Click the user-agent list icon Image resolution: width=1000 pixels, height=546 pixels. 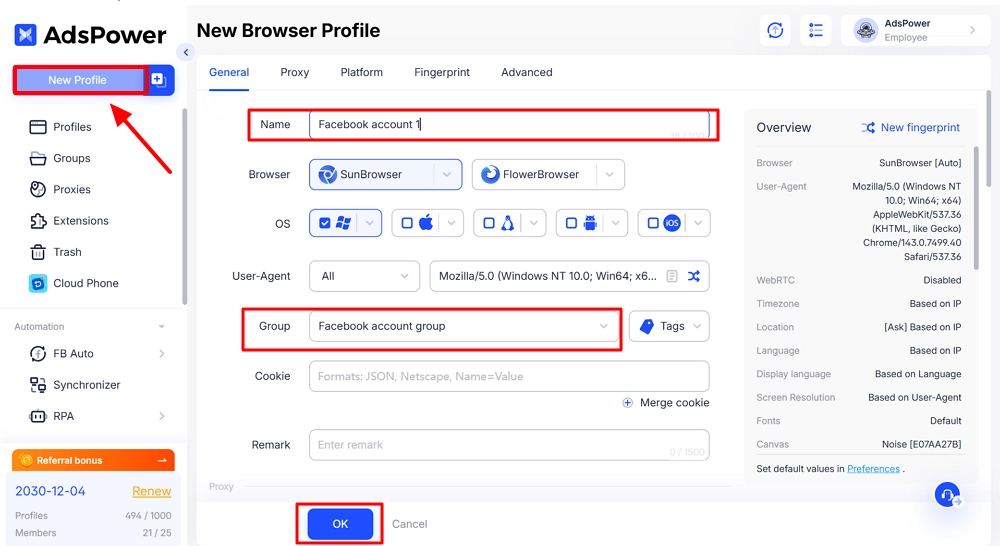tap(672, 276)
